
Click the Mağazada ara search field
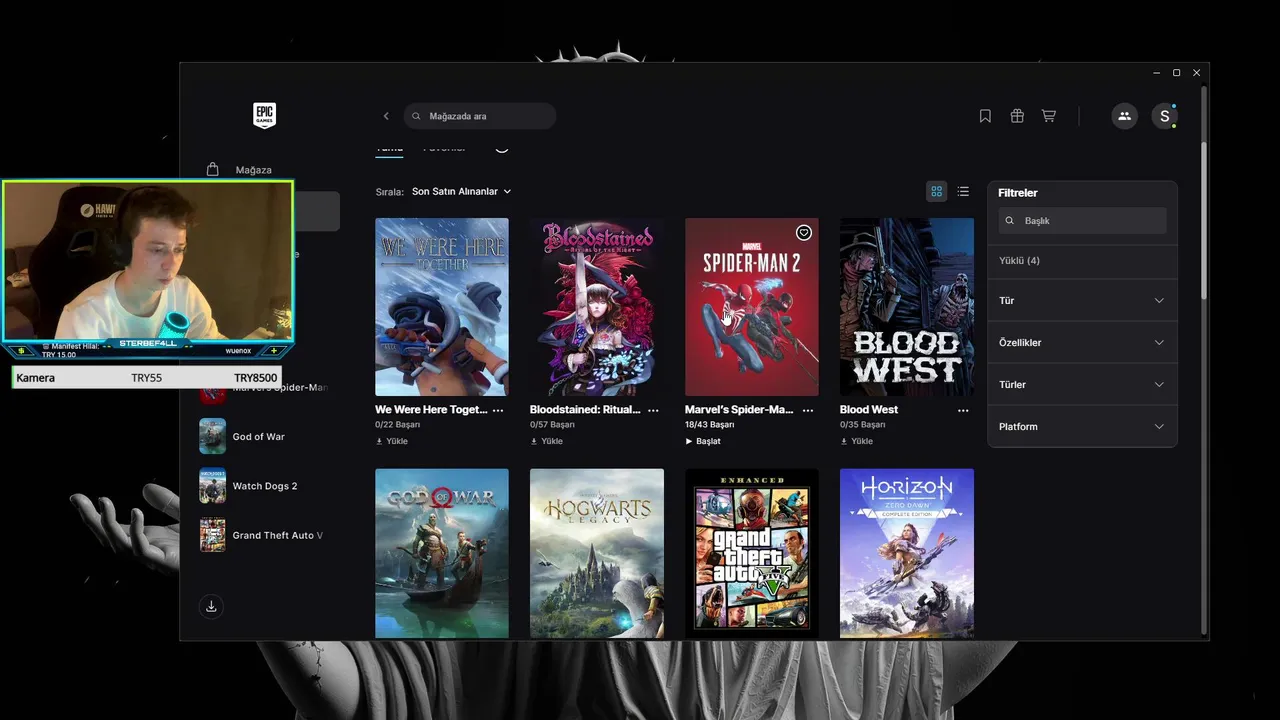(x=480, y=116)
